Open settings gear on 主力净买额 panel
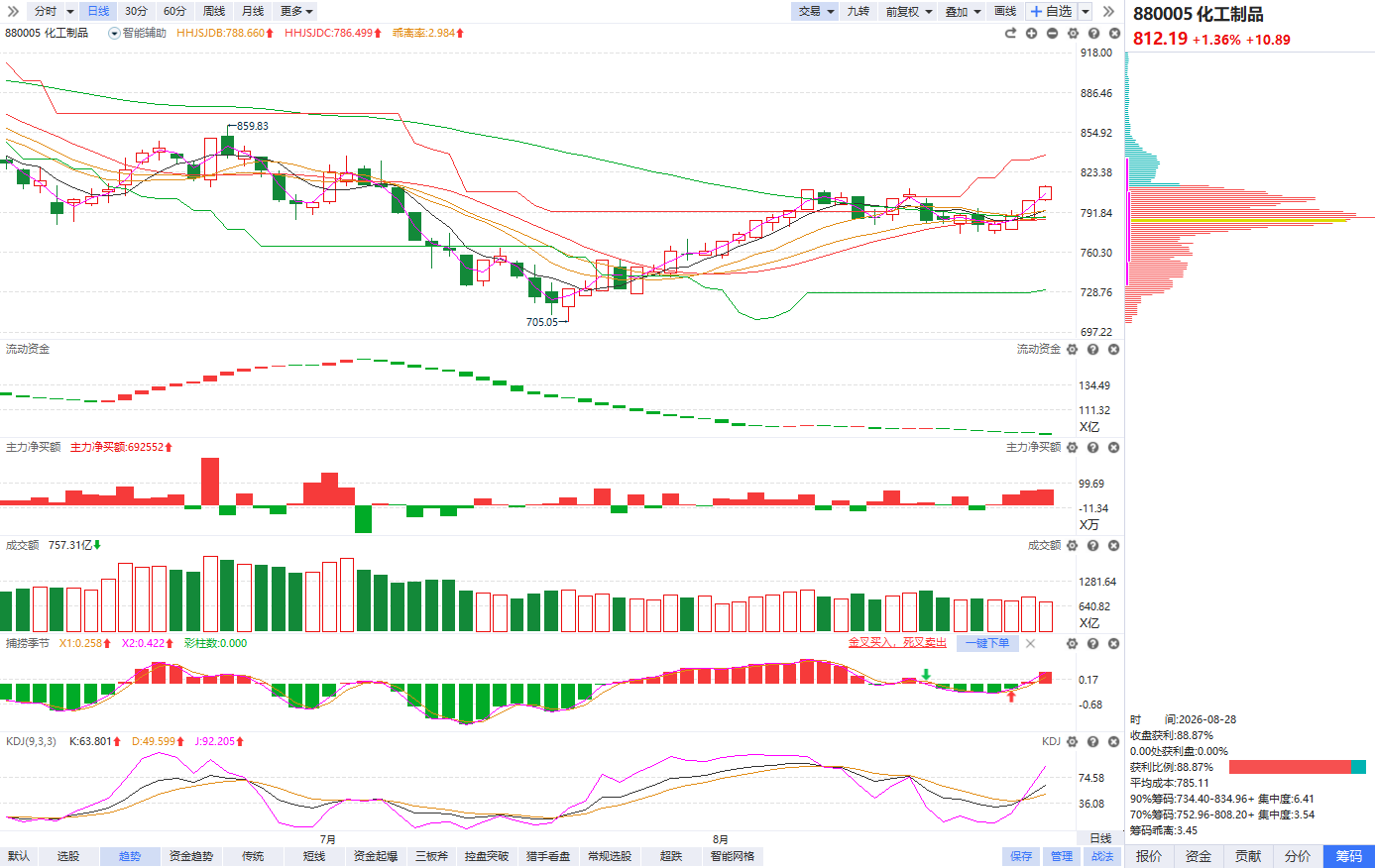The image size is (1375, 868). tap(1072, 448)
